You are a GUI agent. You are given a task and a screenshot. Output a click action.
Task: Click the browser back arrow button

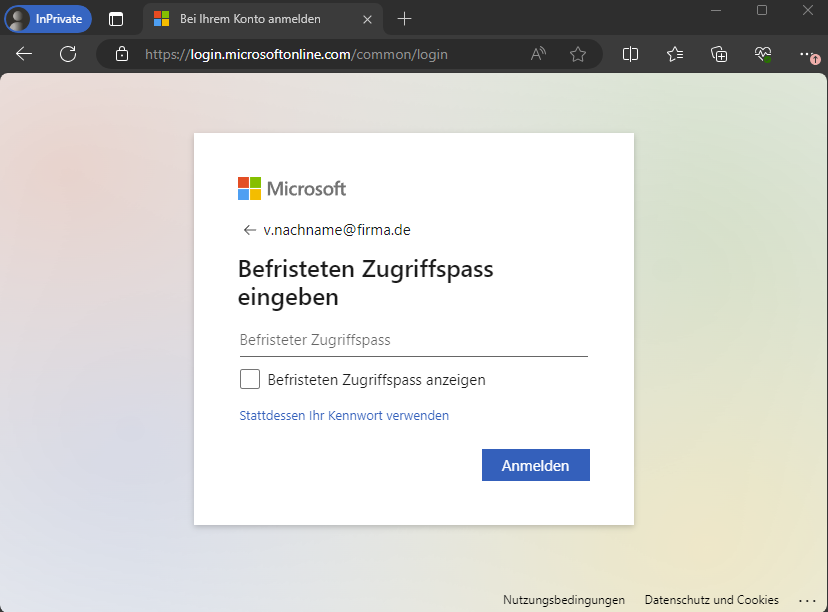(x=24, y=54)
